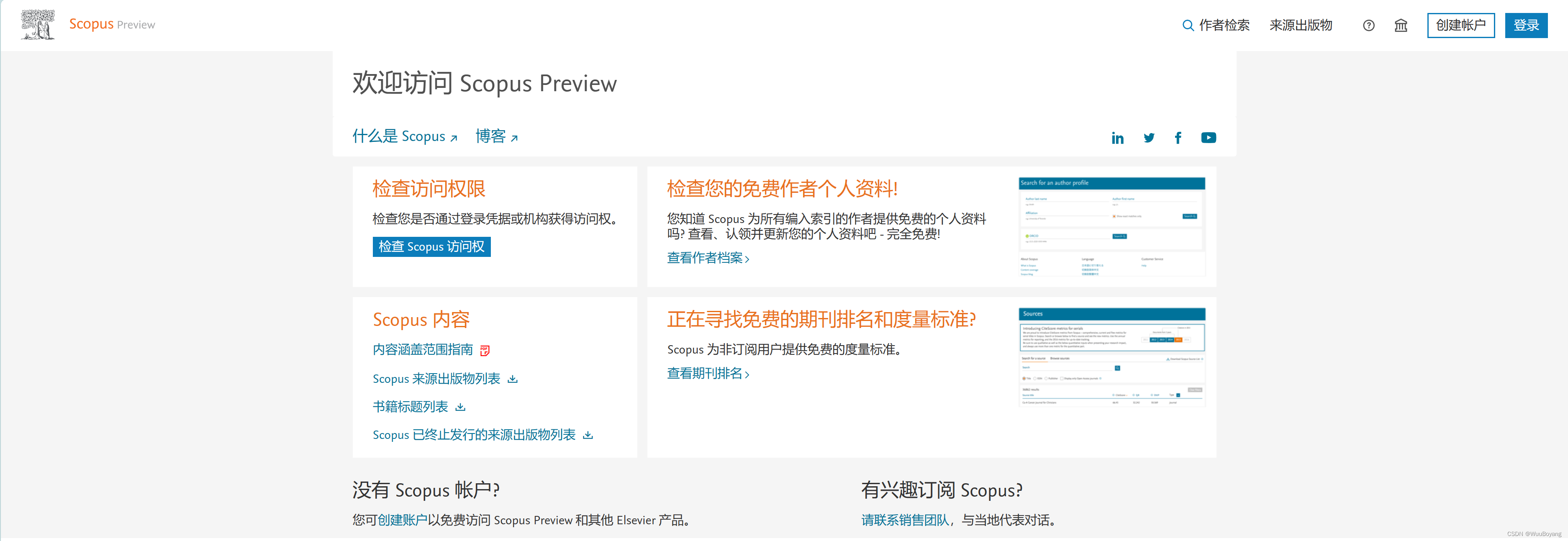1568x541 pixels.
Task: Click 请联系销售团队 link
Action: [x=905, y=520]
